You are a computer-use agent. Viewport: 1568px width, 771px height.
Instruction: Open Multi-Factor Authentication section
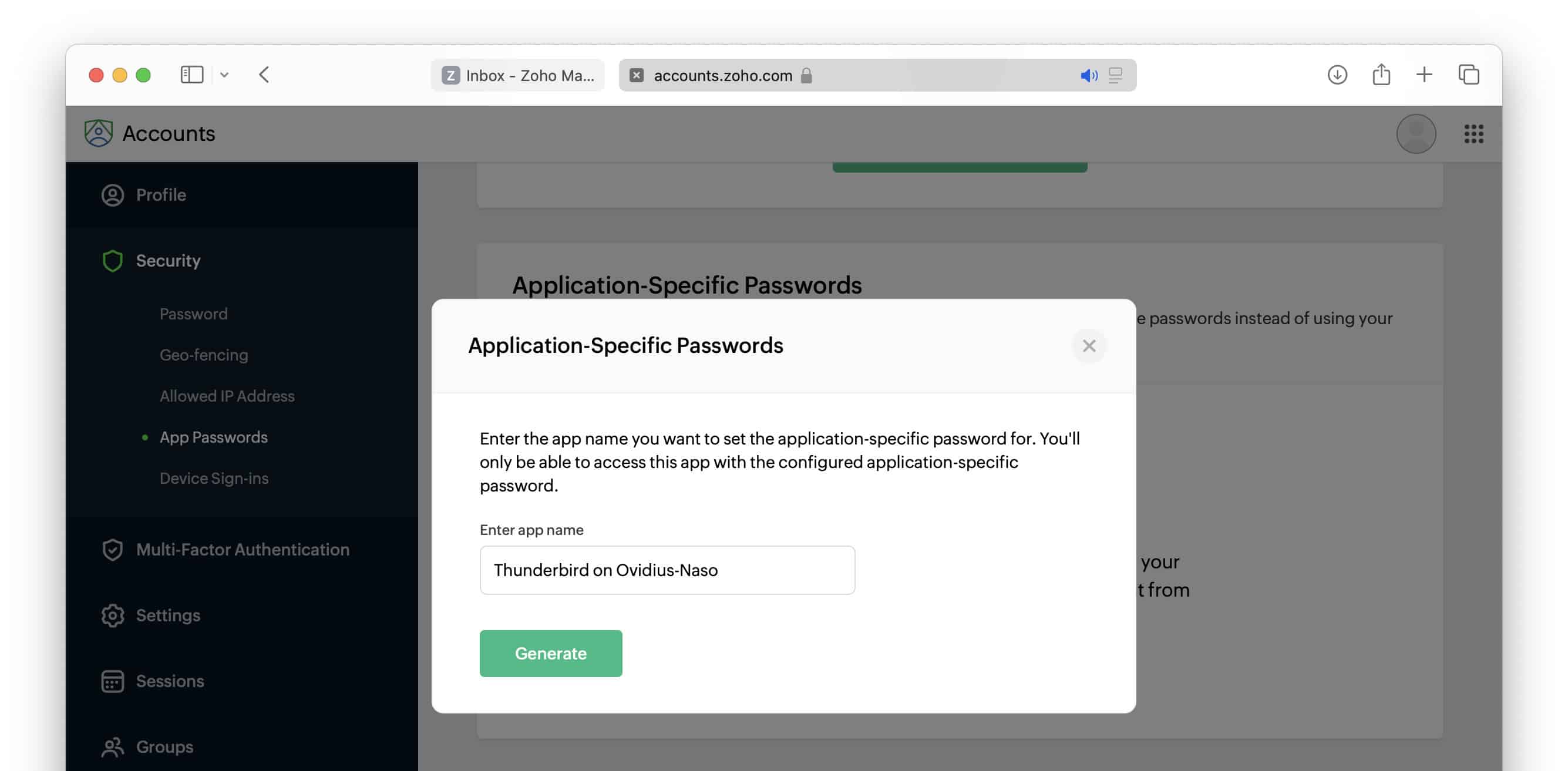pyautogui.click(x=243, y=550)
